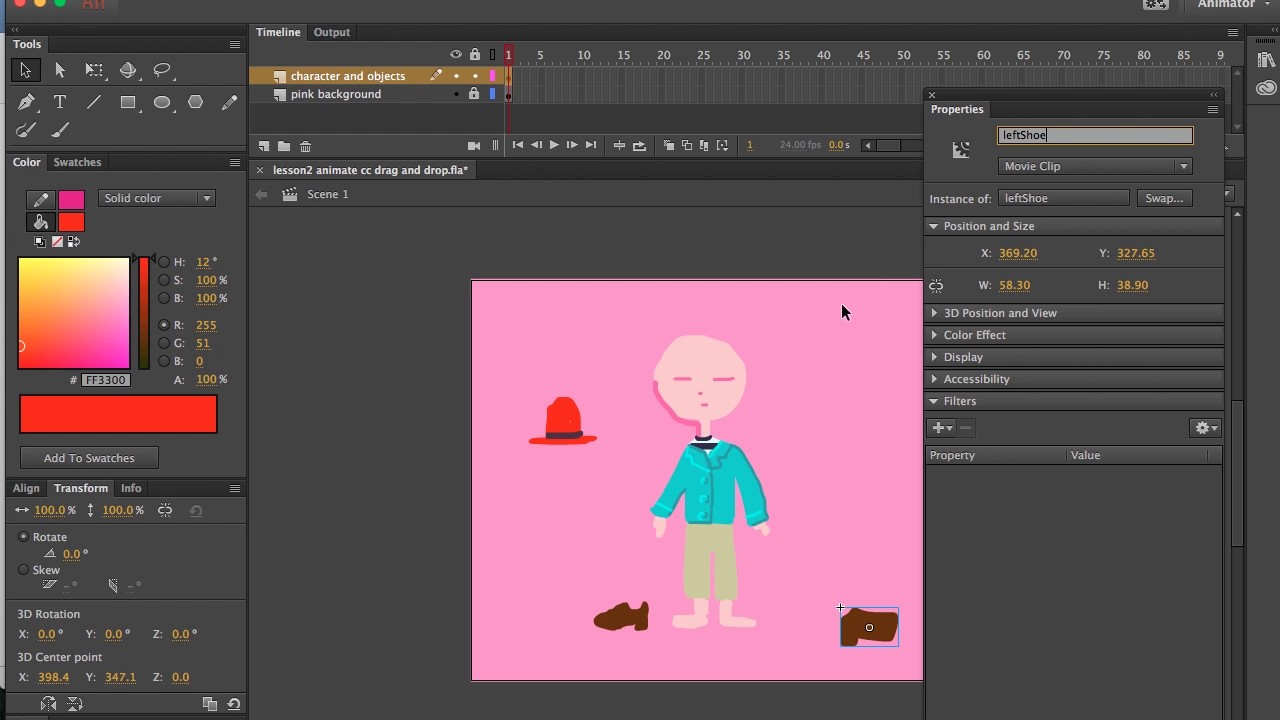Swap stroke and fill colors

click(x=74, y=242)
